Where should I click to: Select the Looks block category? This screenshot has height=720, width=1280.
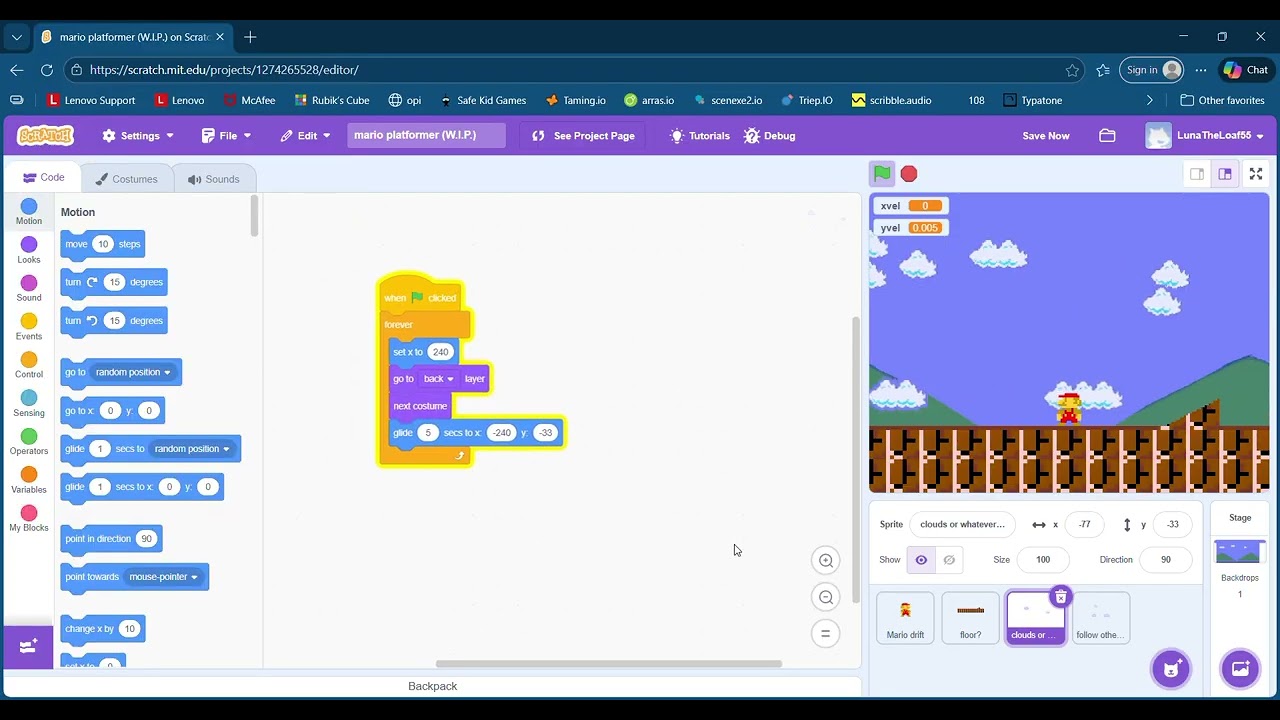point(29,250)
